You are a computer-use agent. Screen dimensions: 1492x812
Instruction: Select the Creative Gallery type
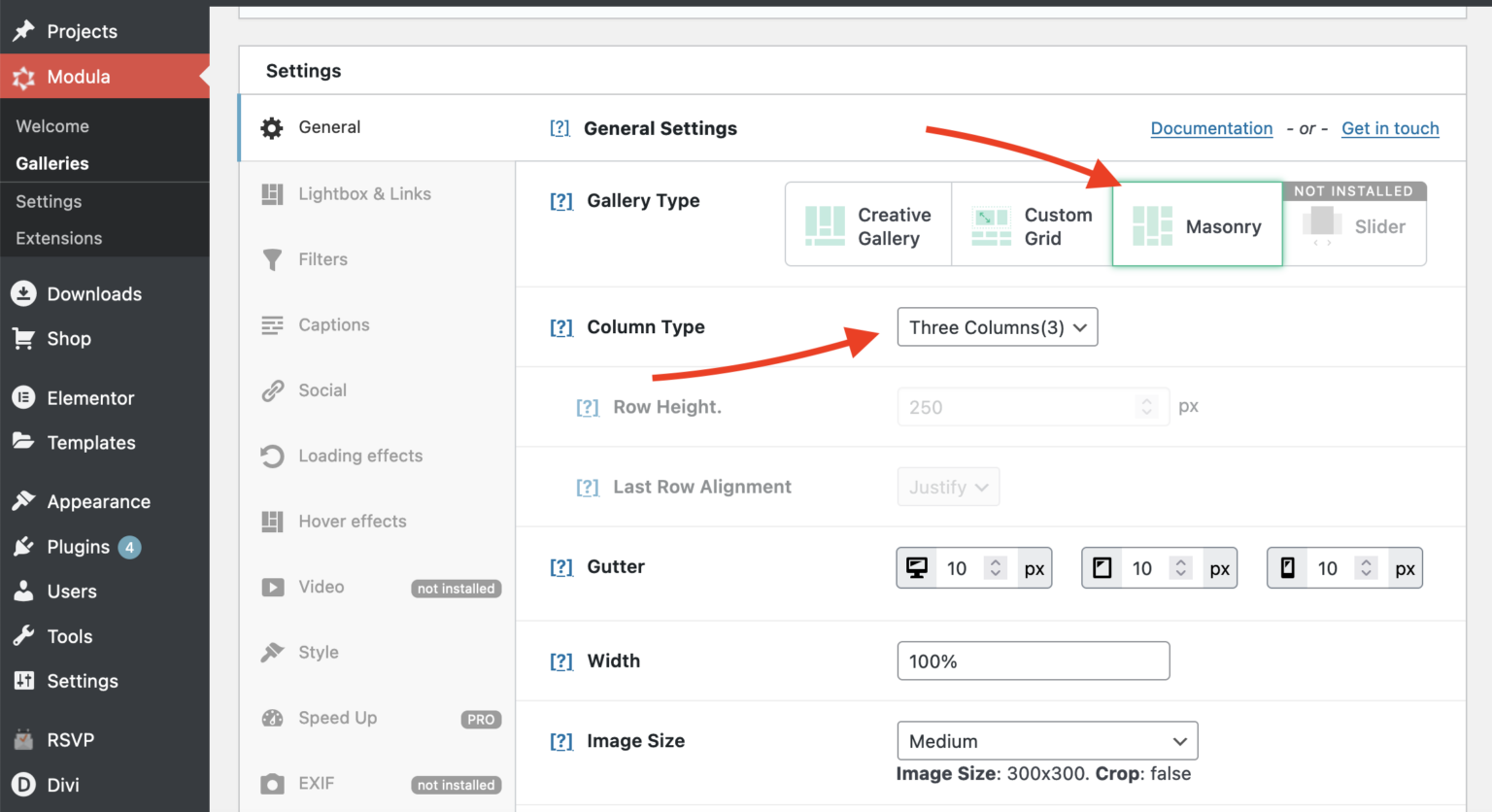pos(867,224)
